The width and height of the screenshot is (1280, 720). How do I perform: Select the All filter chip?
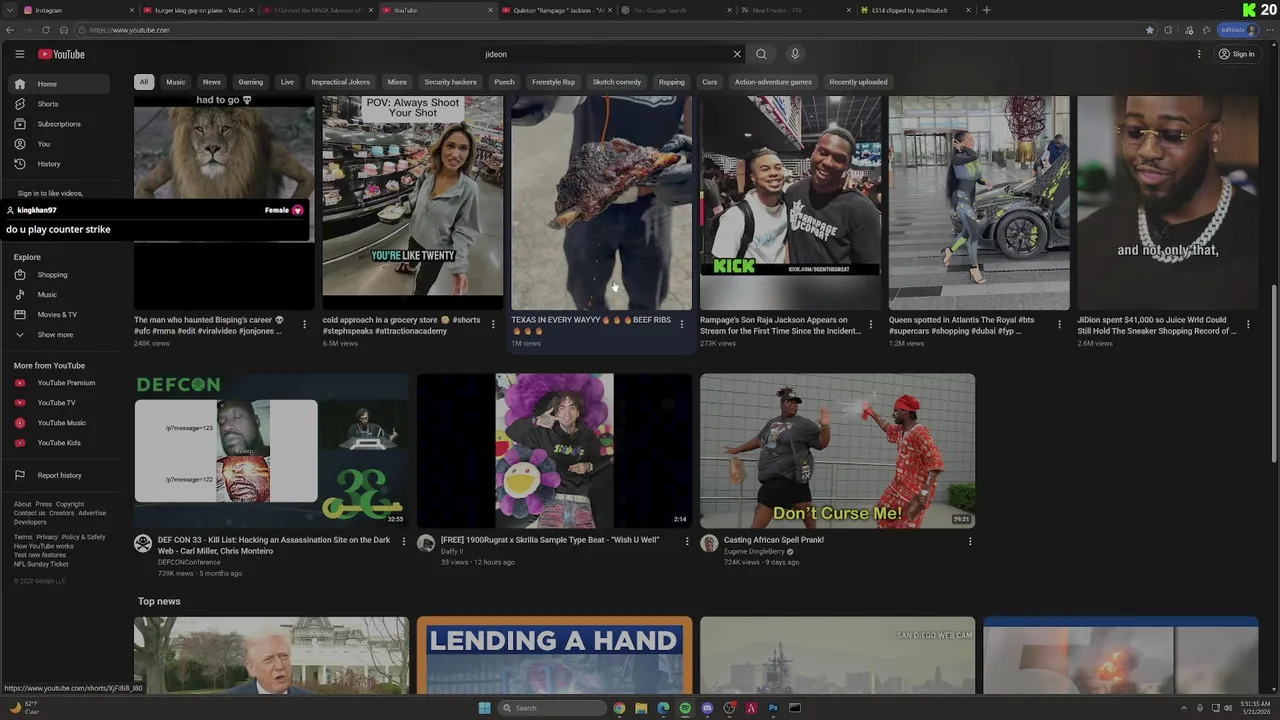[144, 82]
